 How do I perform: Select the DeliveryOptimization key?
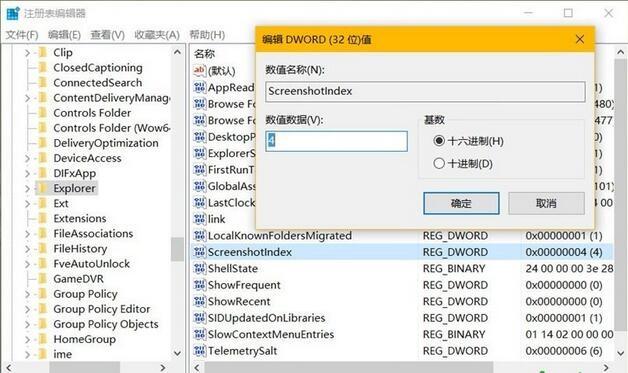(106, 143)
